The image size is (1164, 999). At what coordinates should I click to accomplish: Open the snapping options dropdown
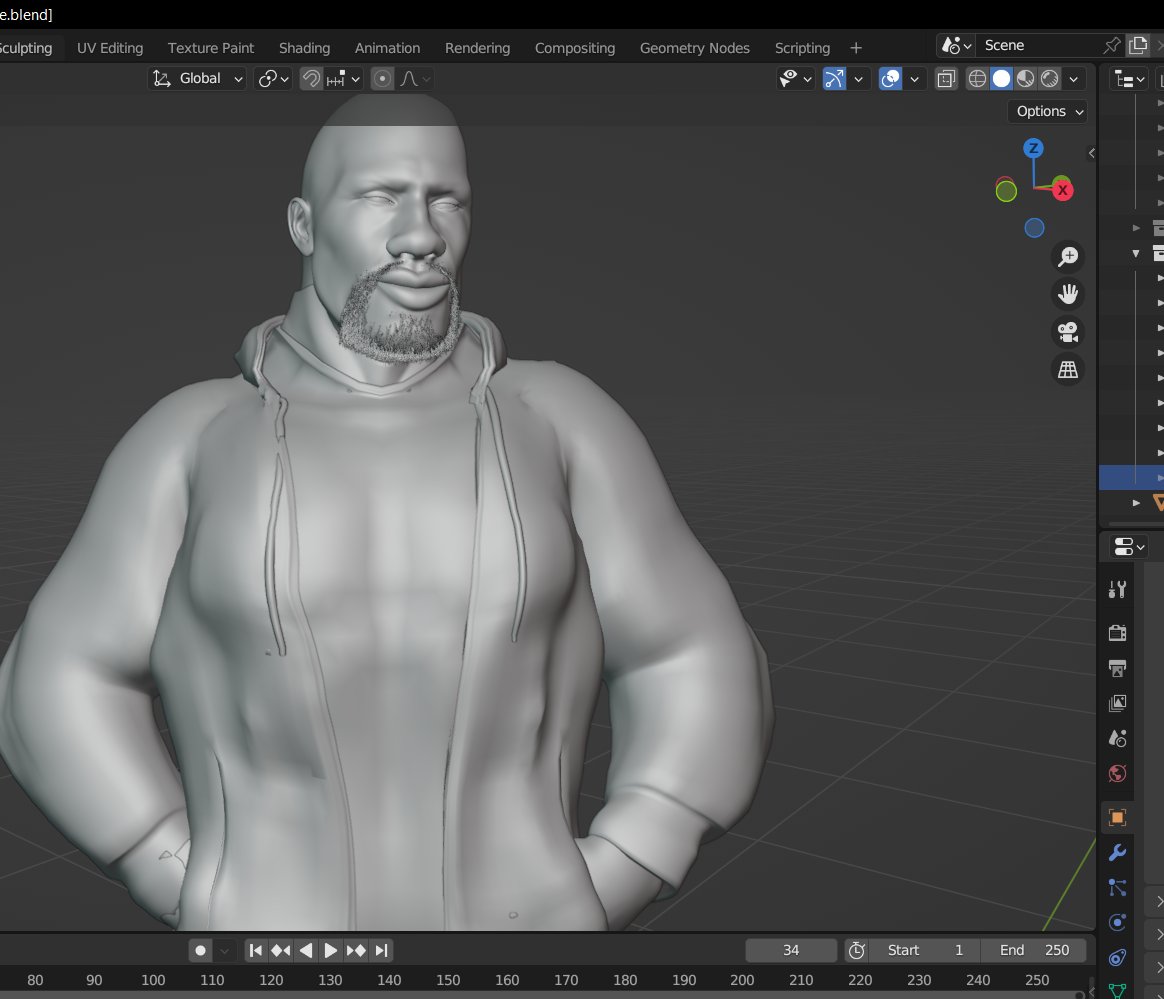click(x=343, y=79)
